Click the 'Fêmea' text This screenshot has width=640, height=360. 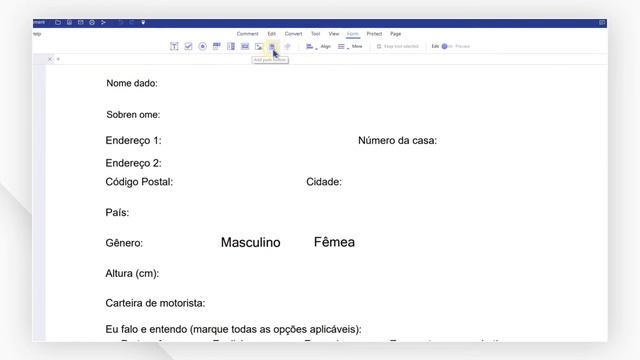(334, 242)
